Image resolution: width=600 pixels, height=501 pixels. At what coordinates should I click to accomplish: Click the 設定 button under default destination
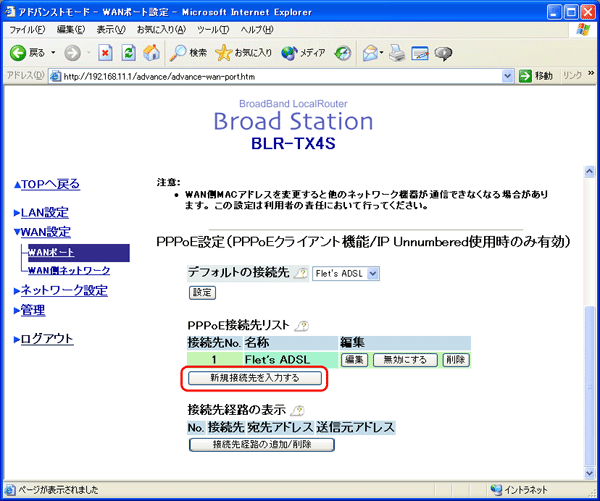pyautogui.click(x=202, y=293)
